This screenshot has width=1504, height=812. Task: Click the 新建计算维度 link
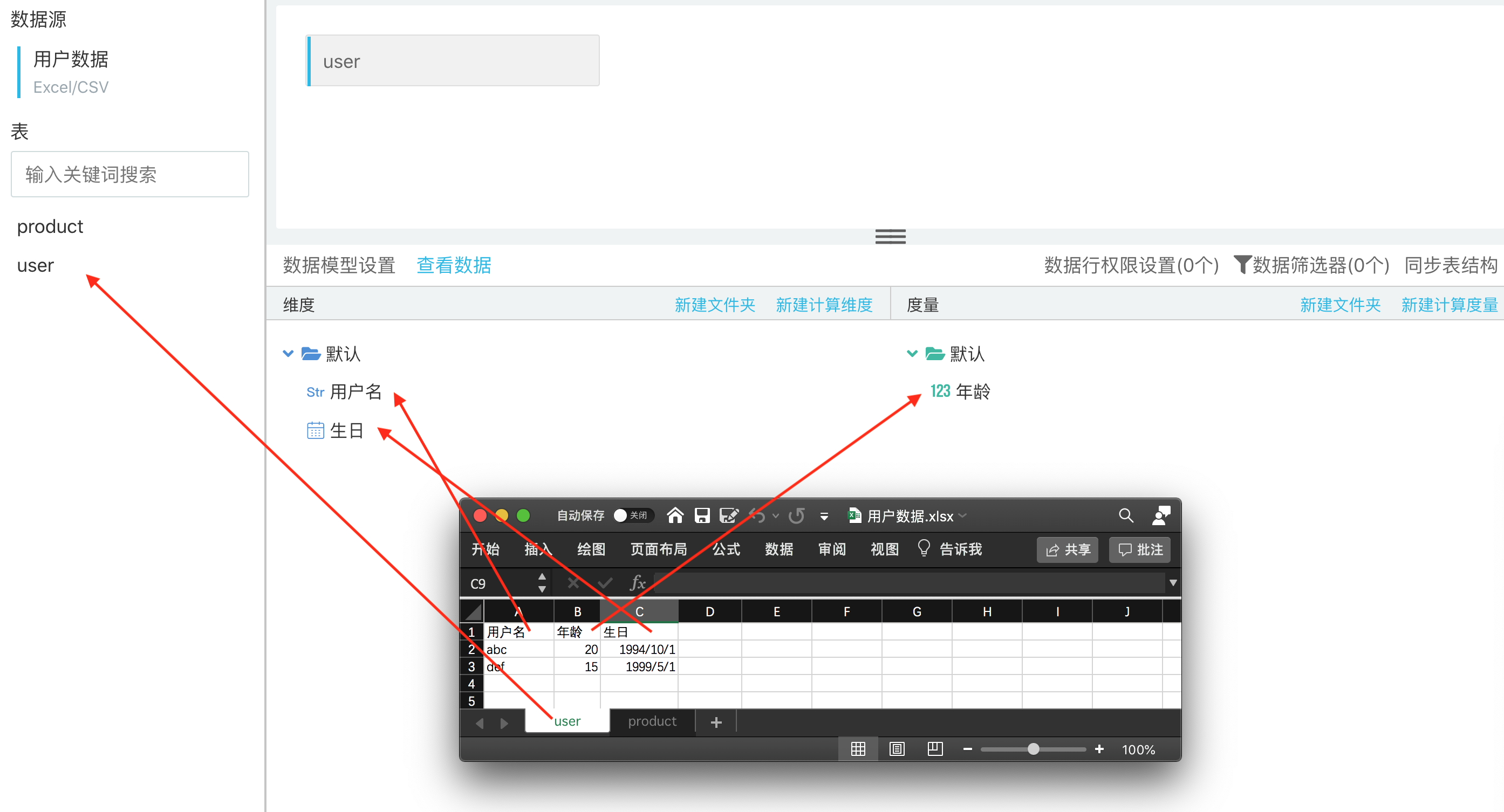[x=823, y=305]
